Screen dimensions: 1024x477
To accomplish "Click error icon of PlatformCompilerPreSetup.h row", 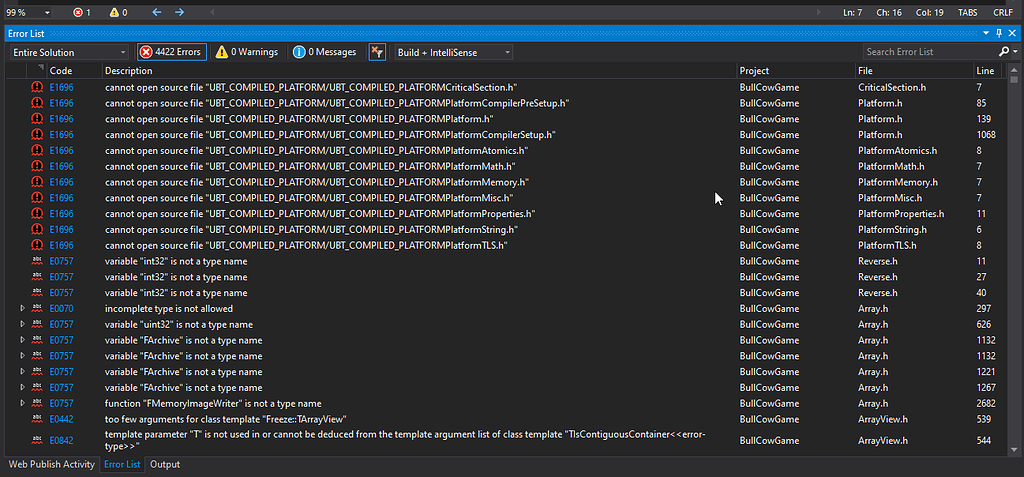I will point(37,103).
